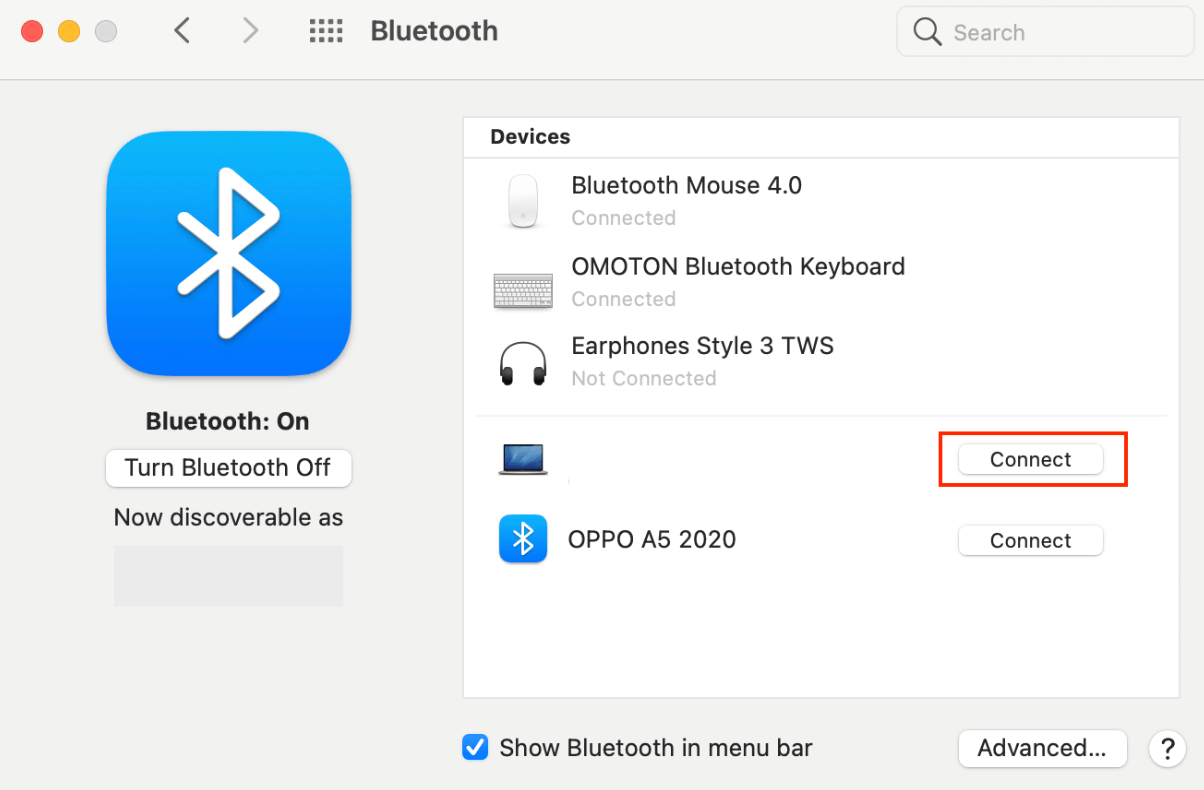The width and height of the screenshot is (1204, 790).
Task: Click the magnifying glass search icon
Action: (927, 32)
